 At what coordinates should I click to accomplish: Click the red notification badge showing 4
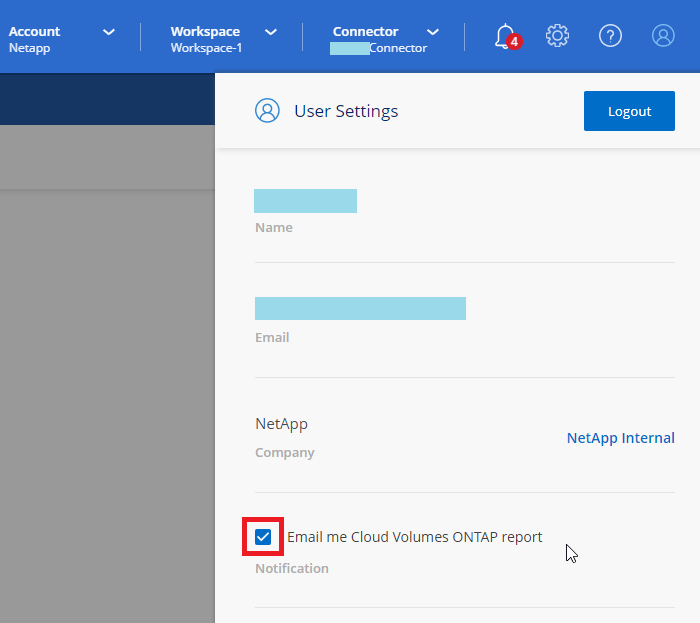(514, 42)
